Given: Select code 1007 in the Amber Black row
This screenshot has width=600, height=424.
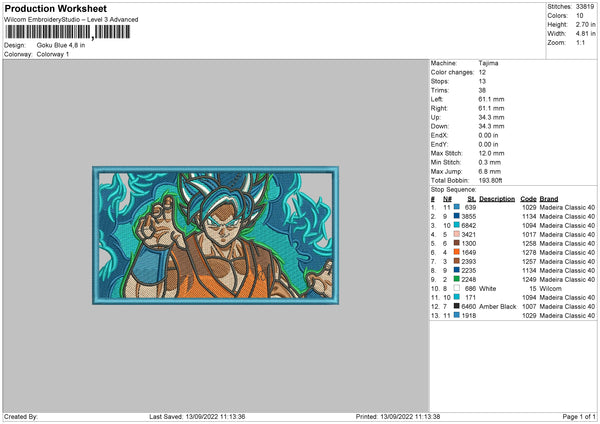Looking at the screenshot, I should pyautogui.click(x=529, y=307).
